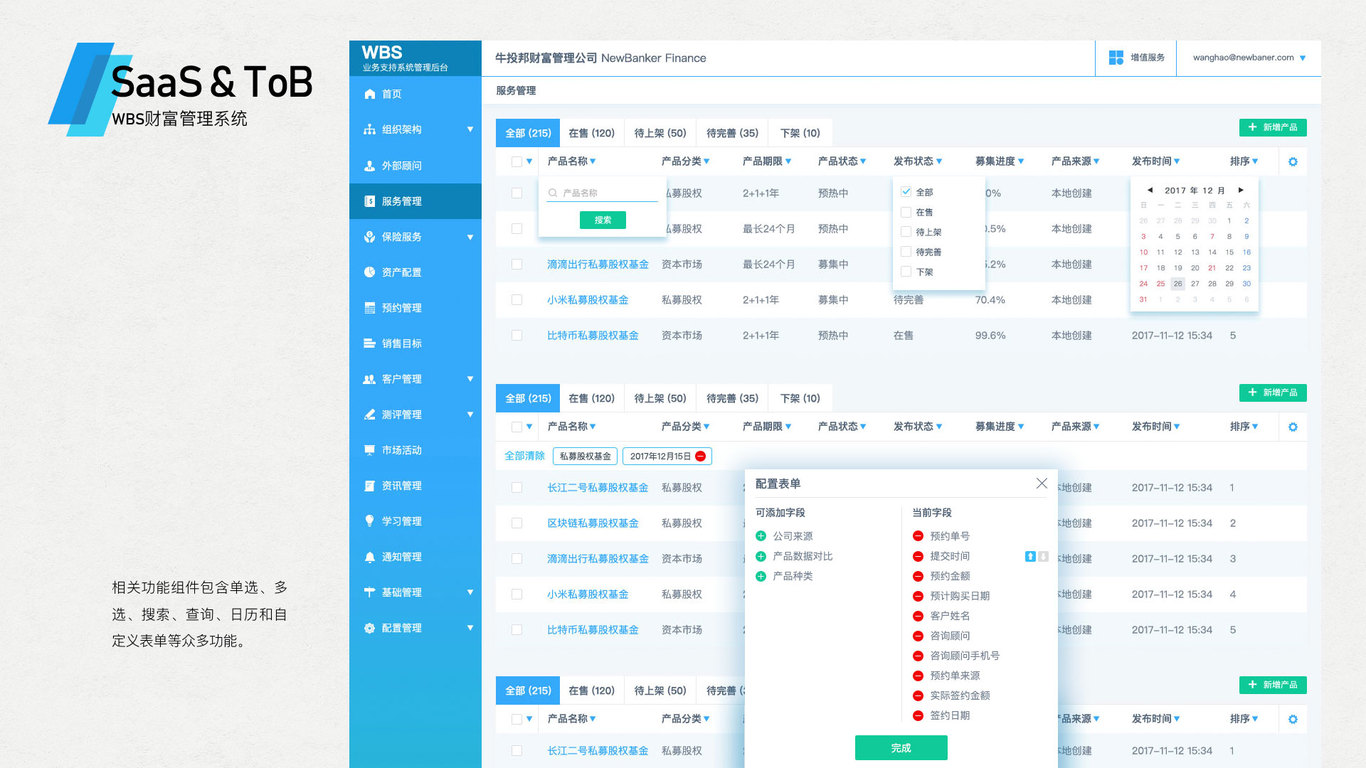1366x768 pixels.
Task: Expand the 组织架构 sidebar submenu arrow
Action: tap(470, 130)
